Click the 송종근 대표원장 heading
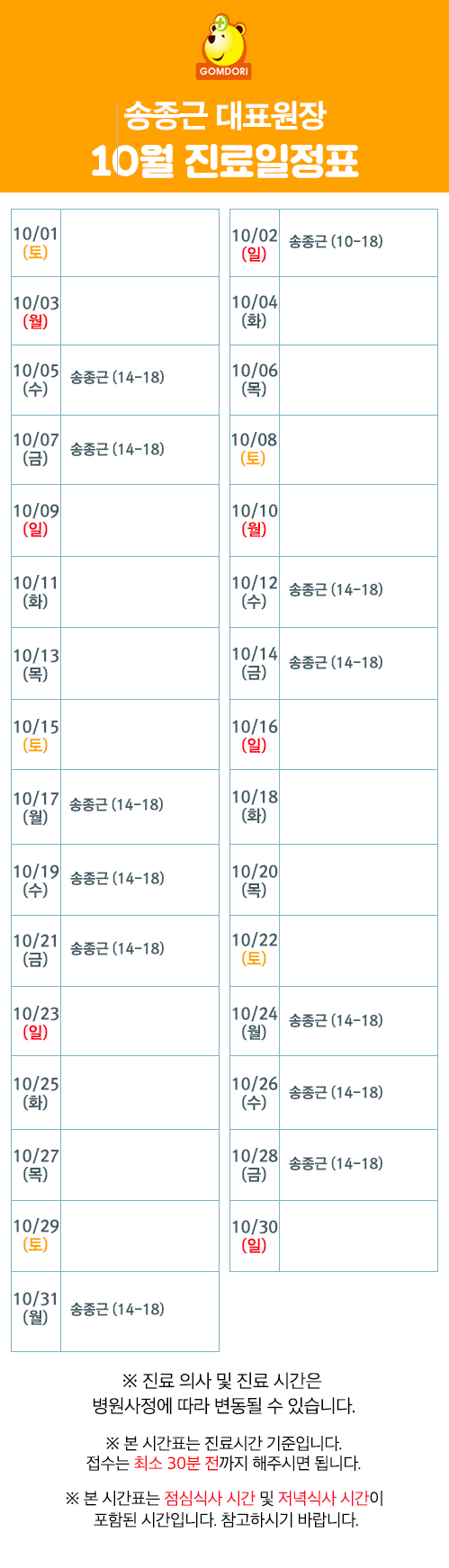449x1568 pixels. tap(225, 115)
